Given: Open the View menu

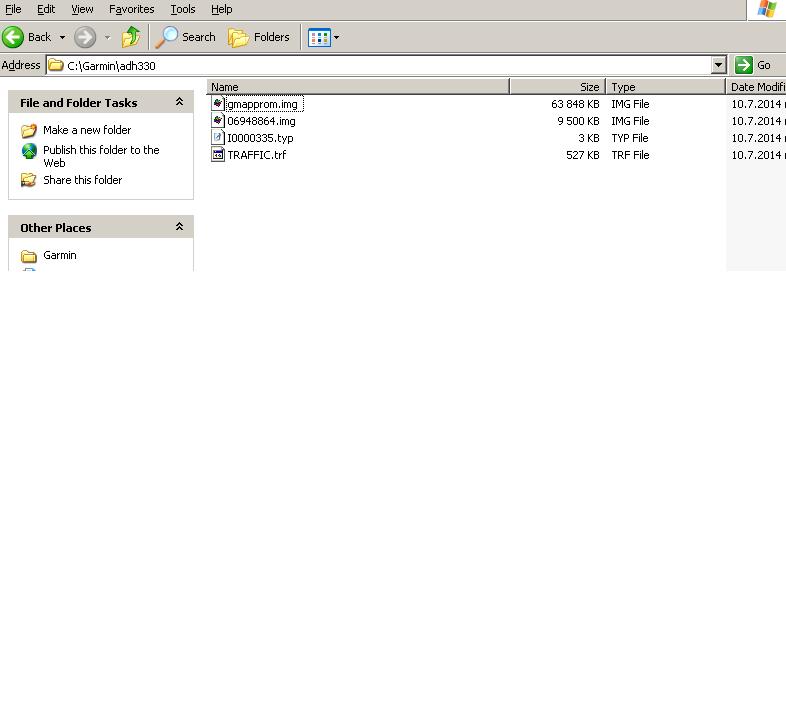Looking at the screenshot, I should coord(82,9).
